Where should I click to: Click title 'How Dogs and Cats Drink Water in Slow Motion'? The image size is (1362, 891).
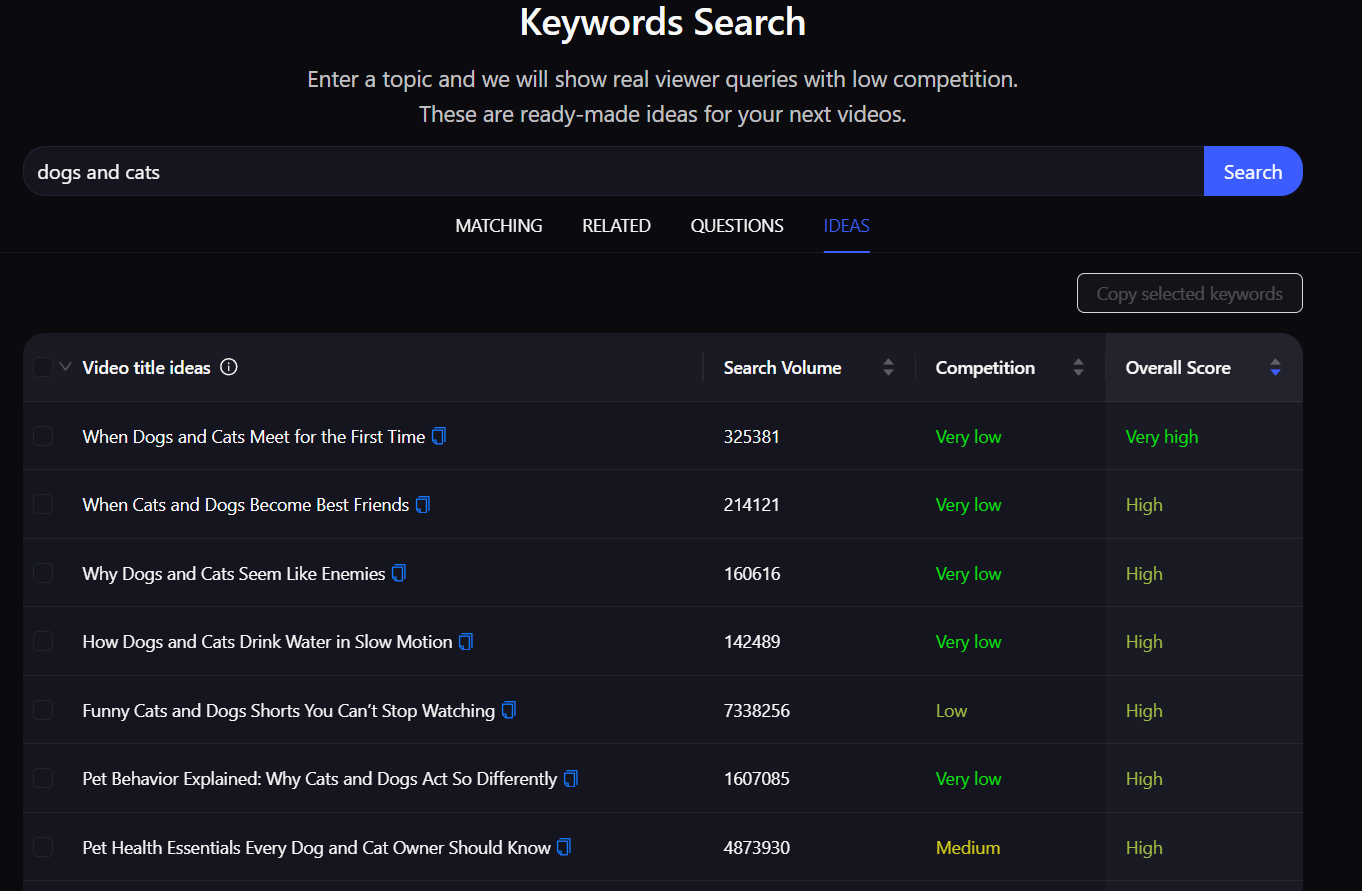tap(267, 642)
